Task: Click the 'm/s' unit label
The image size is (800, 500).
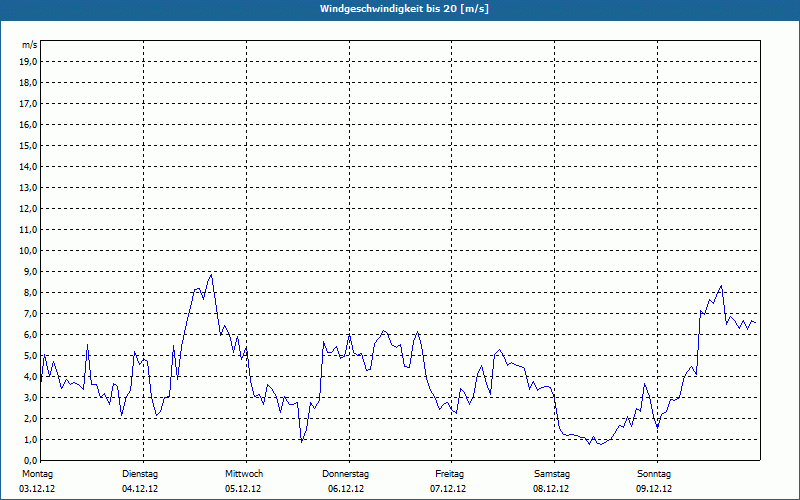Action: [29, 45]
